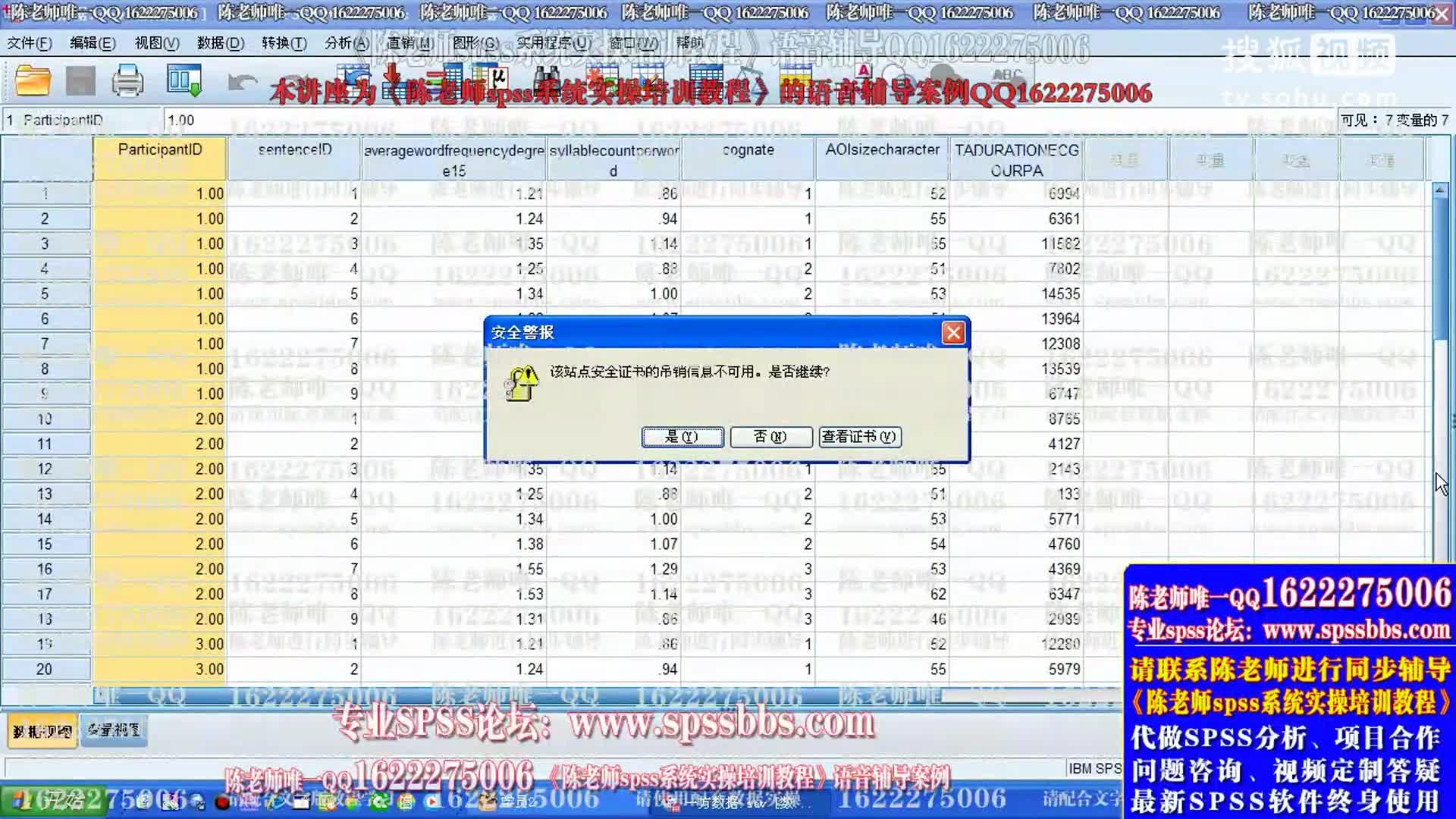Image resolution: width=1456 pixels, height=819 pixels.
Task: Click the 否(N) button
Action: (770, 437)
